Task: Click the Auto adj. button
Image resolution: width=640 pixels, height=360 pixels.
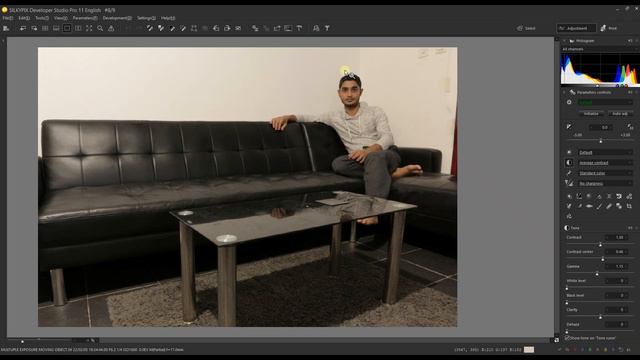Action: pos(620,113)
